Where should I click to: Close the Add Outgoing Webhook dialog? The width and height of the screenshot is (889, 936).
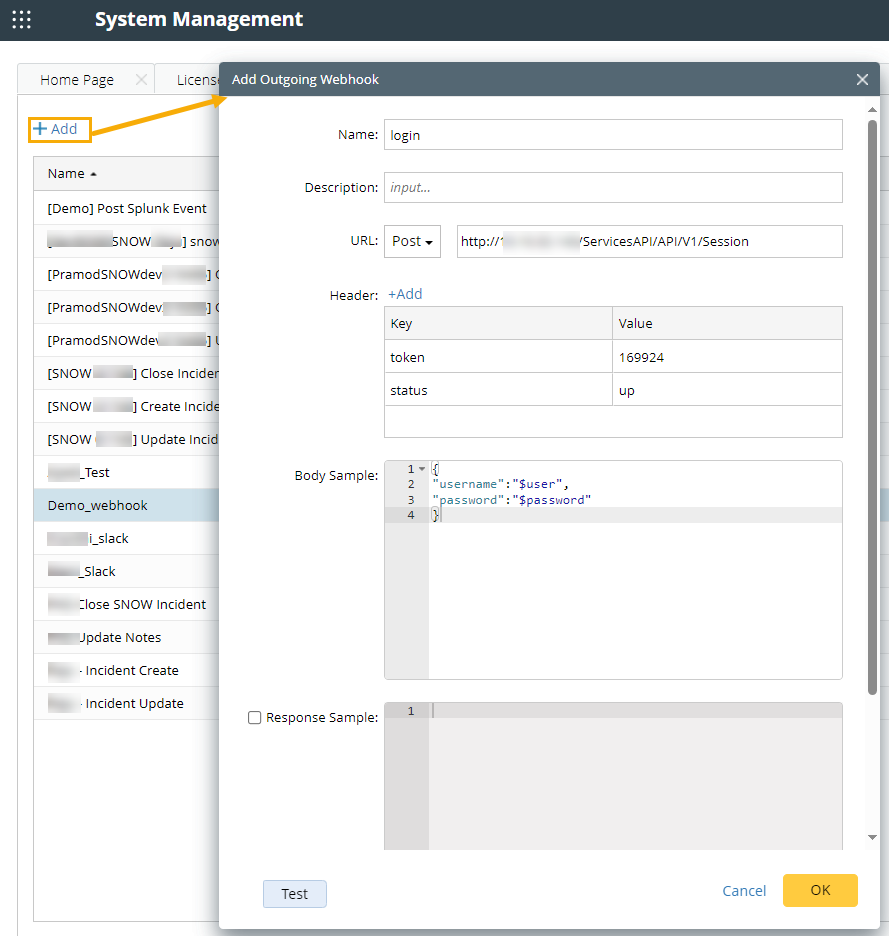click(862, 80)
